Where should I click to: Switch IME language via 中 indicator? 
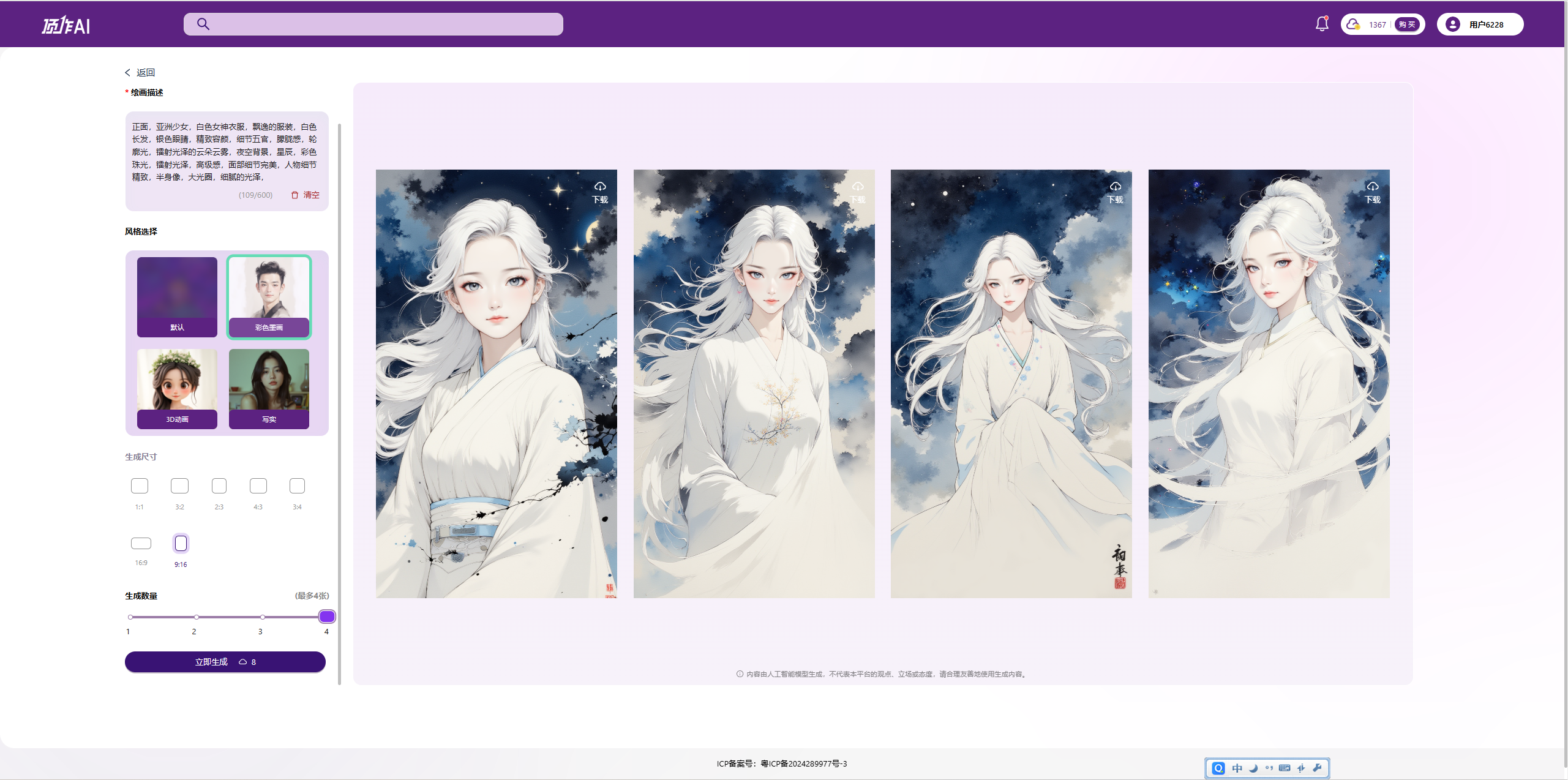(1237, 768)
